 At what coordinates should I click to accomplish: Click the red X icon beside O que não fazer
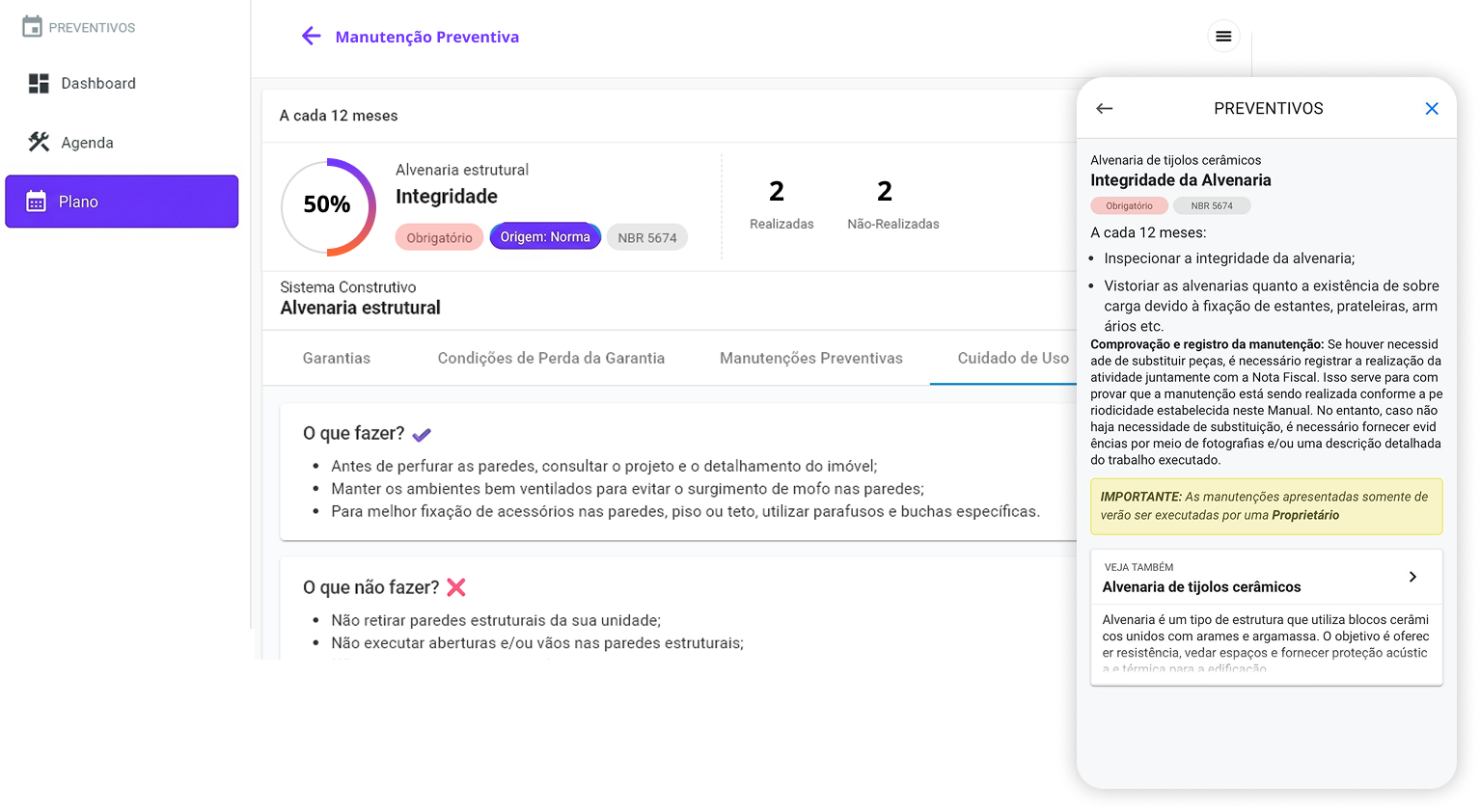point(456,586)
